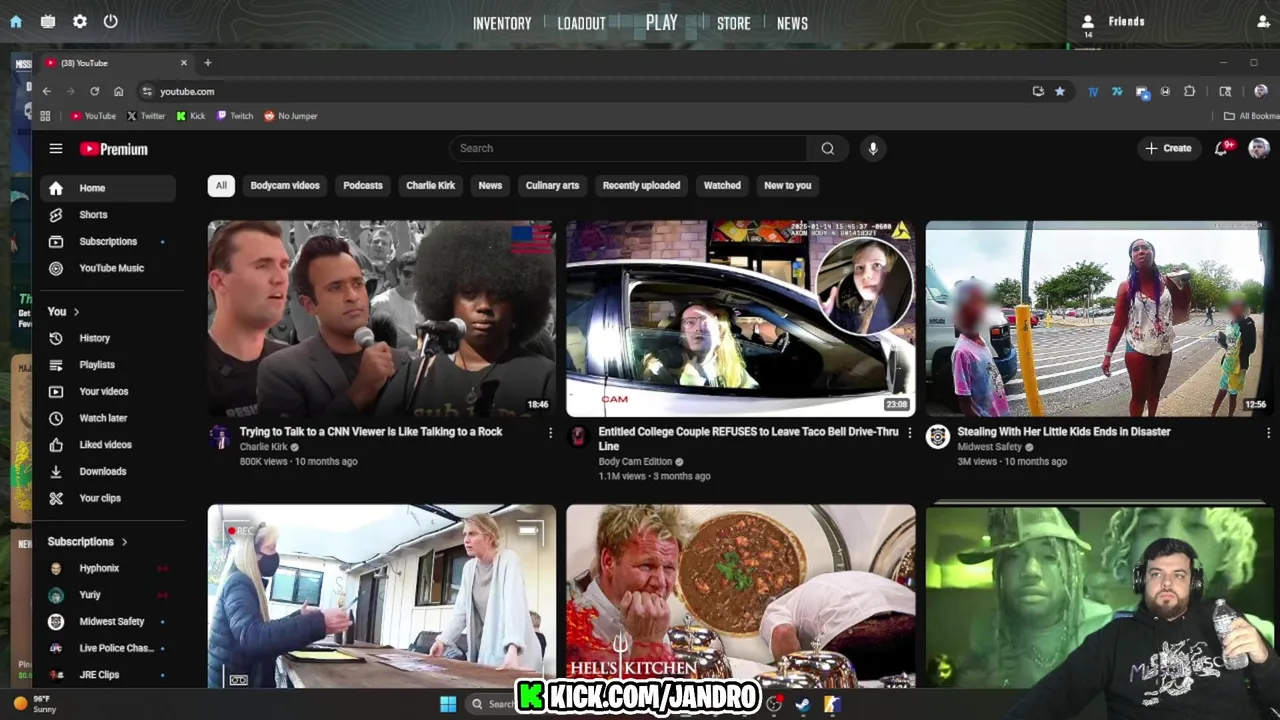Screen dimensions: 1280x720
Task: Select Recently uploaded filter chip
Action: click(x=641, y=186)
